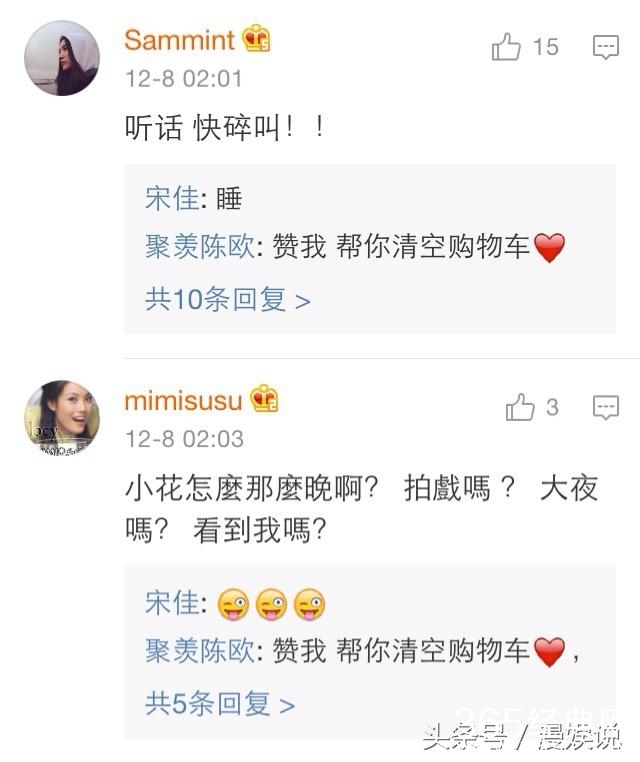Tap the red heart emoji in first reply
The height and width of the screenshot is (762, 640).
point(550,248)
